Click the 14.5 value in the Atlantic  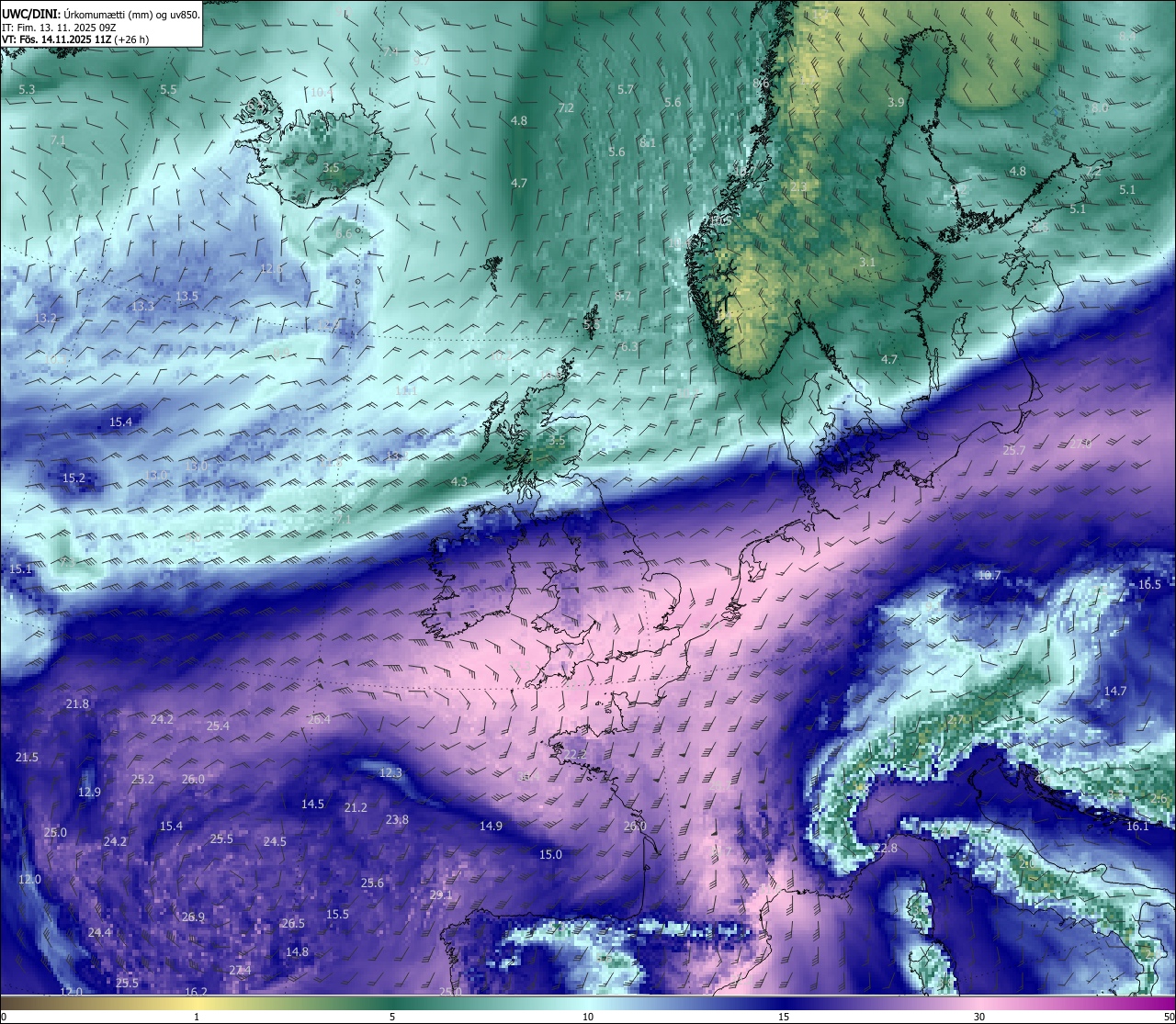312,804
